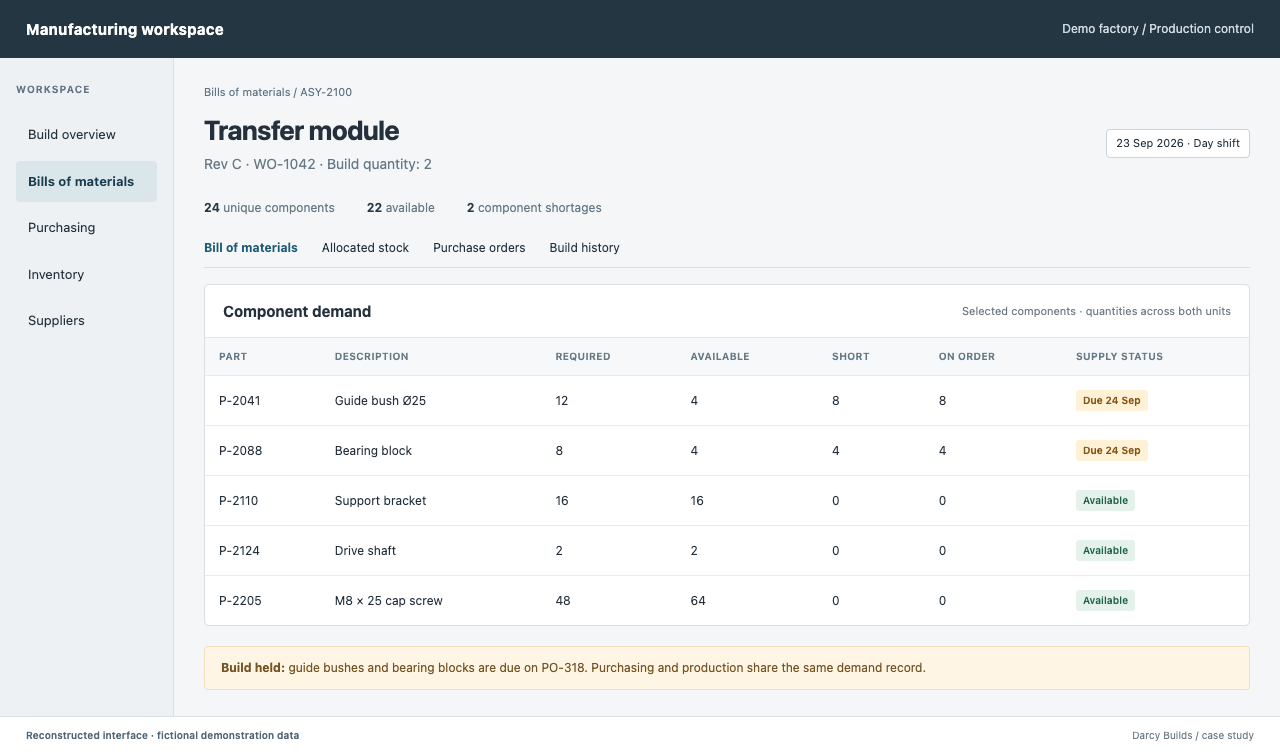Click the Bills of materials breadcrumb link

click(x=247, y=92)
